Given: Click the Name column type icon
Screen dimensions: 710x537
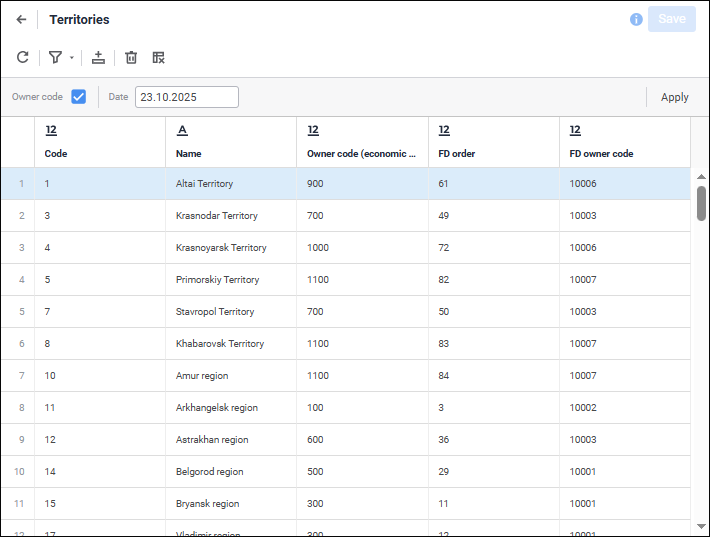Looking at the screenshot, I should (x=182, y=130).
